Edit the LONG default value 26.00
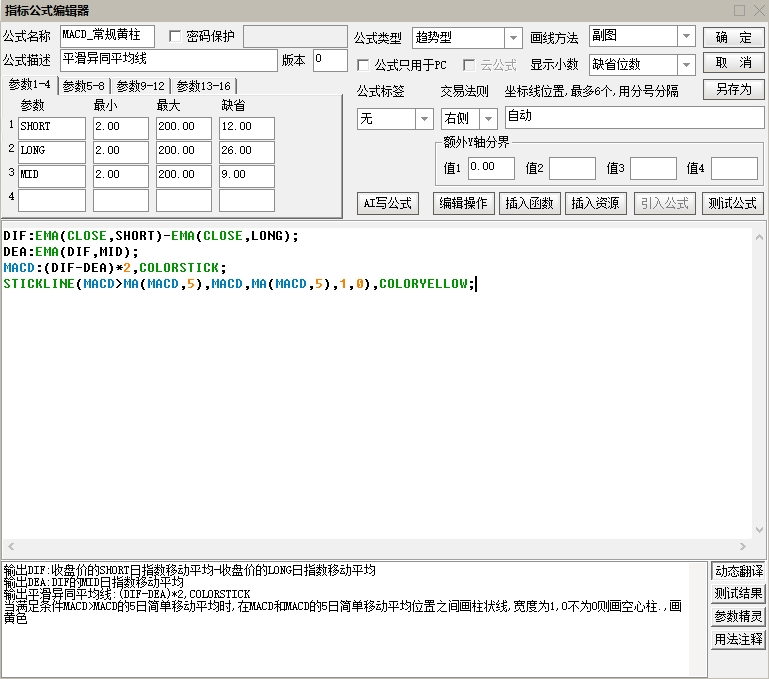769x679 pixels. tap(247, 152)
